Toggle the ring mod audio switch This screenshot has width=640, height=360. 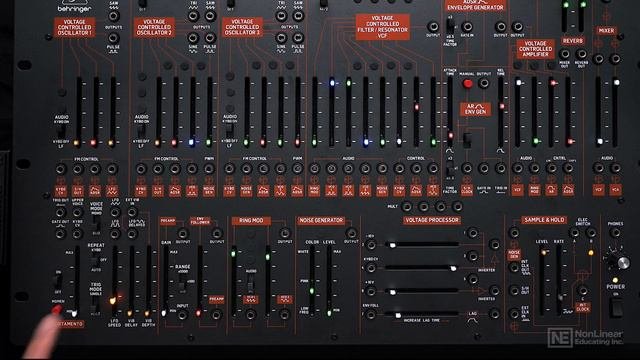click(x=251, y=282)
